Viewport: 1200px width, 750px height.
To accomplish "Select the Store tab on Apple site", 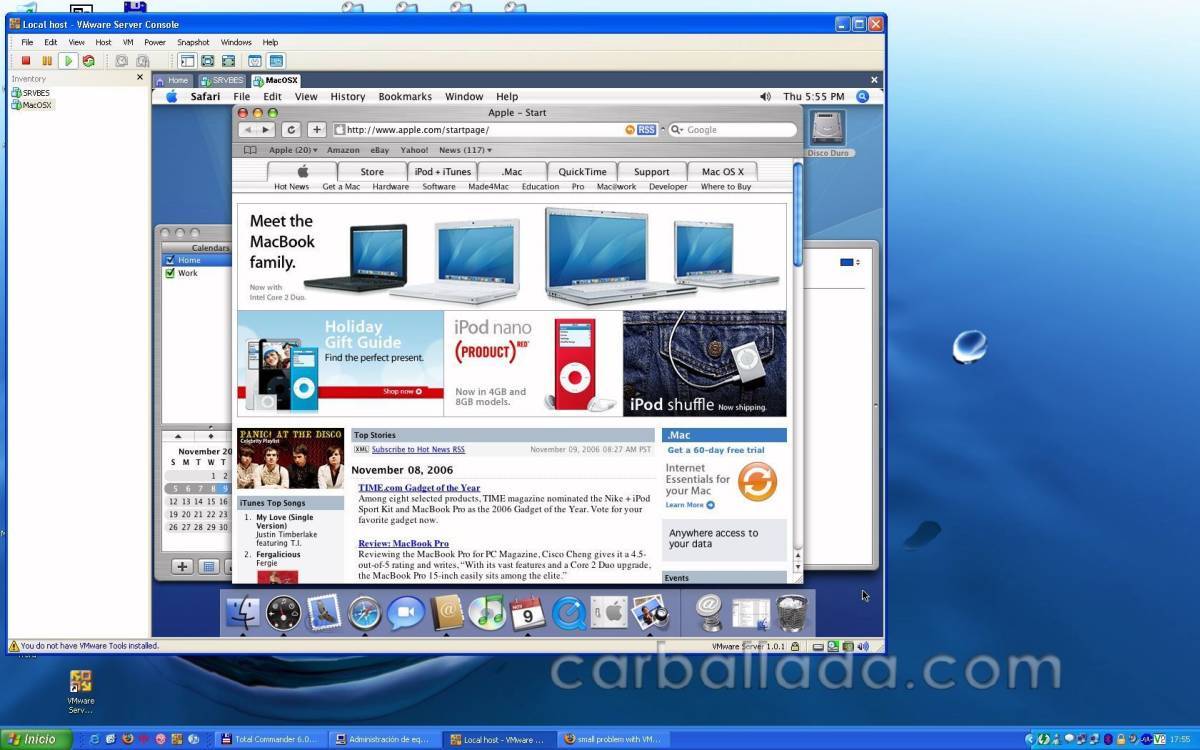I will click(x=372, y=171).
